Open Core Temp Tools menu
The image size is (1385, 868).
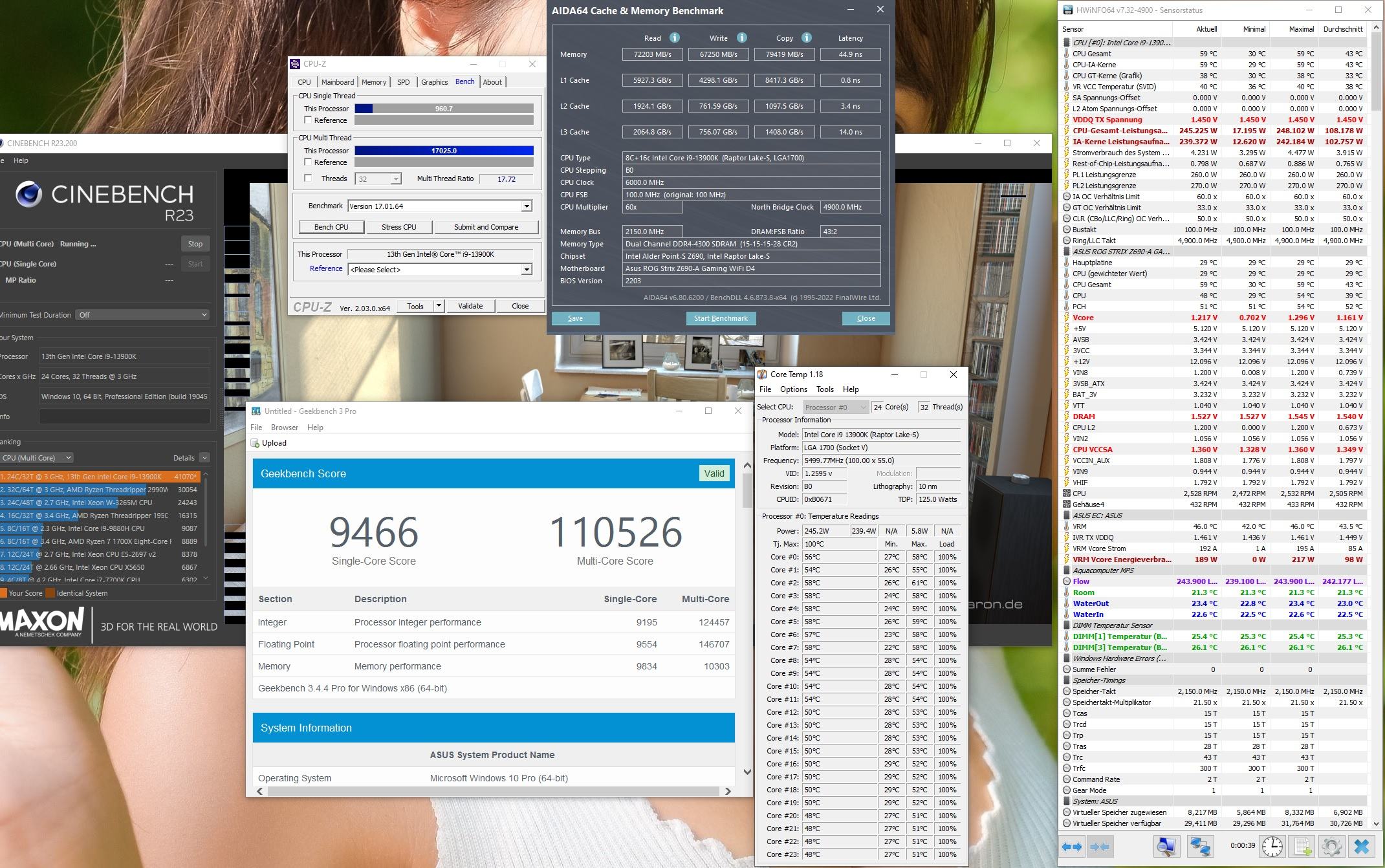click(x=825, y=389)
